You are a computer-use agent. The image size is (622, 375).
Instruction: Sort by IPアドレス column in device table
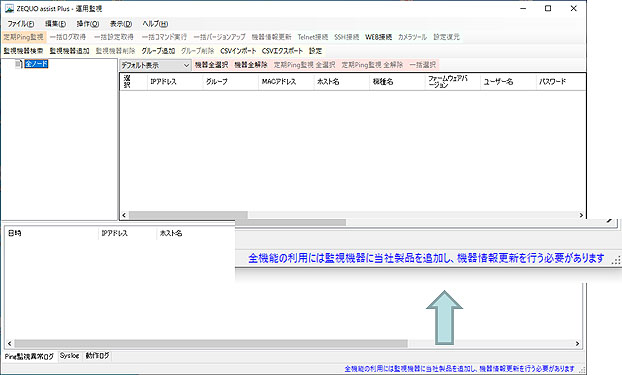tap(175, 82)
